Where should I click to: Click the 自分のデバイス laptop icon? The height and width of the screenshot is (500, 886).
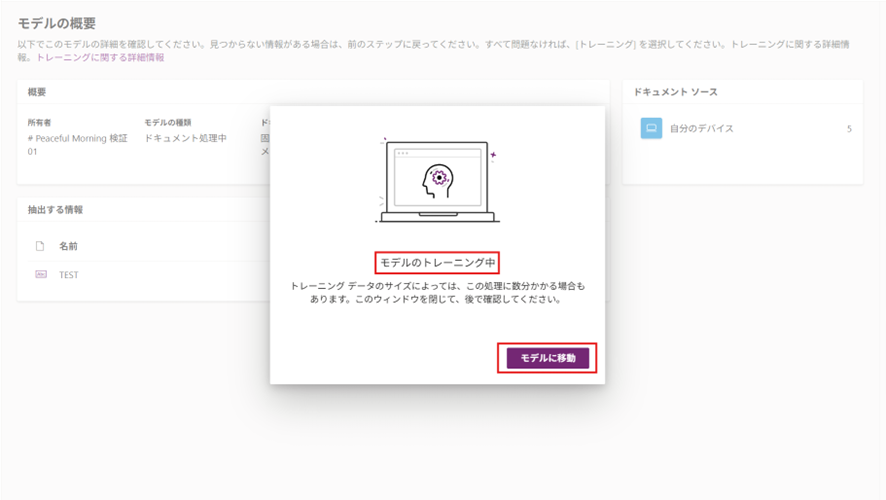tap(651, 129)
